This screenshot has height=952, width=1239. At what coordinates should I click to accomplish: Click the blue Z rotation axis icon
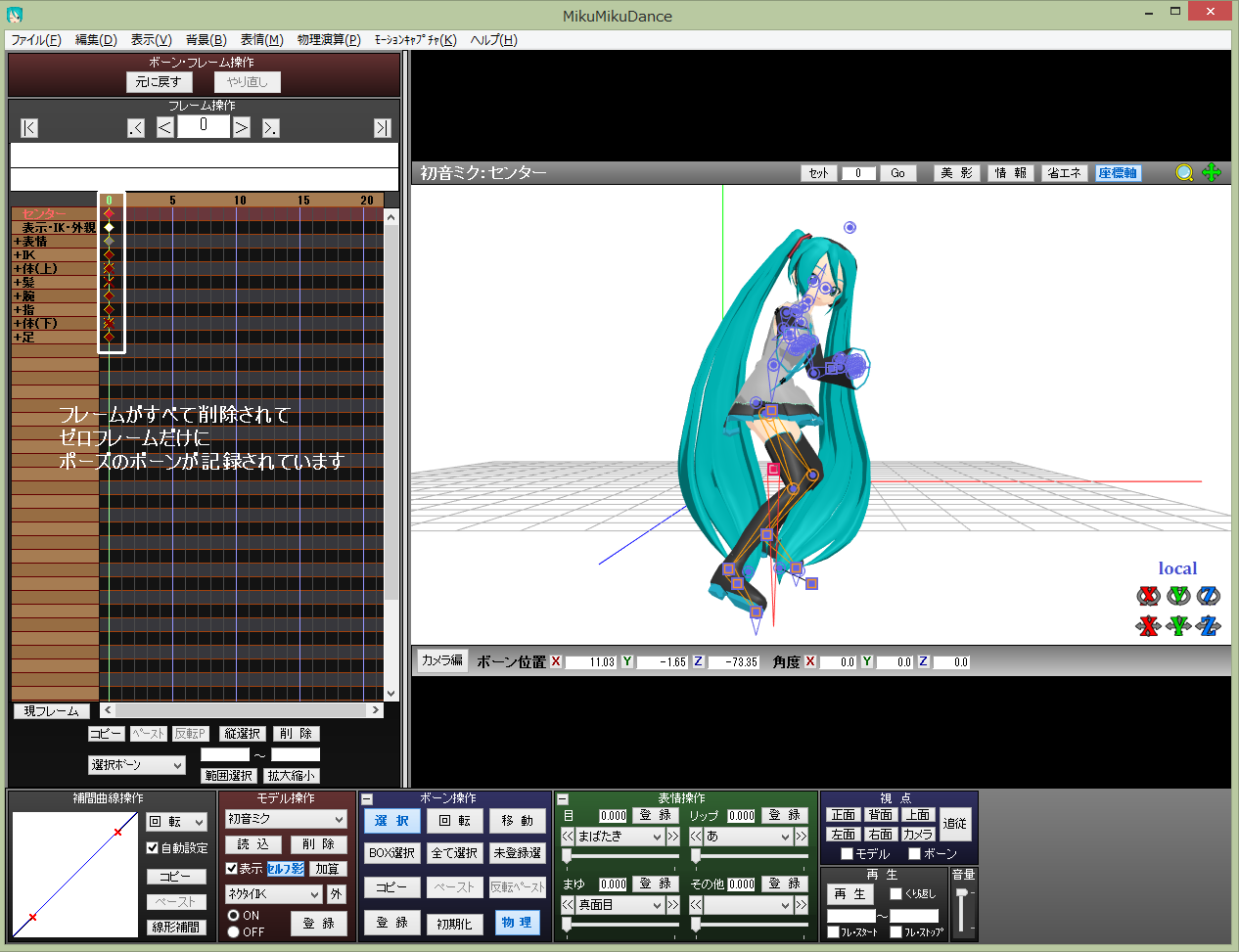click(1209, 596)
